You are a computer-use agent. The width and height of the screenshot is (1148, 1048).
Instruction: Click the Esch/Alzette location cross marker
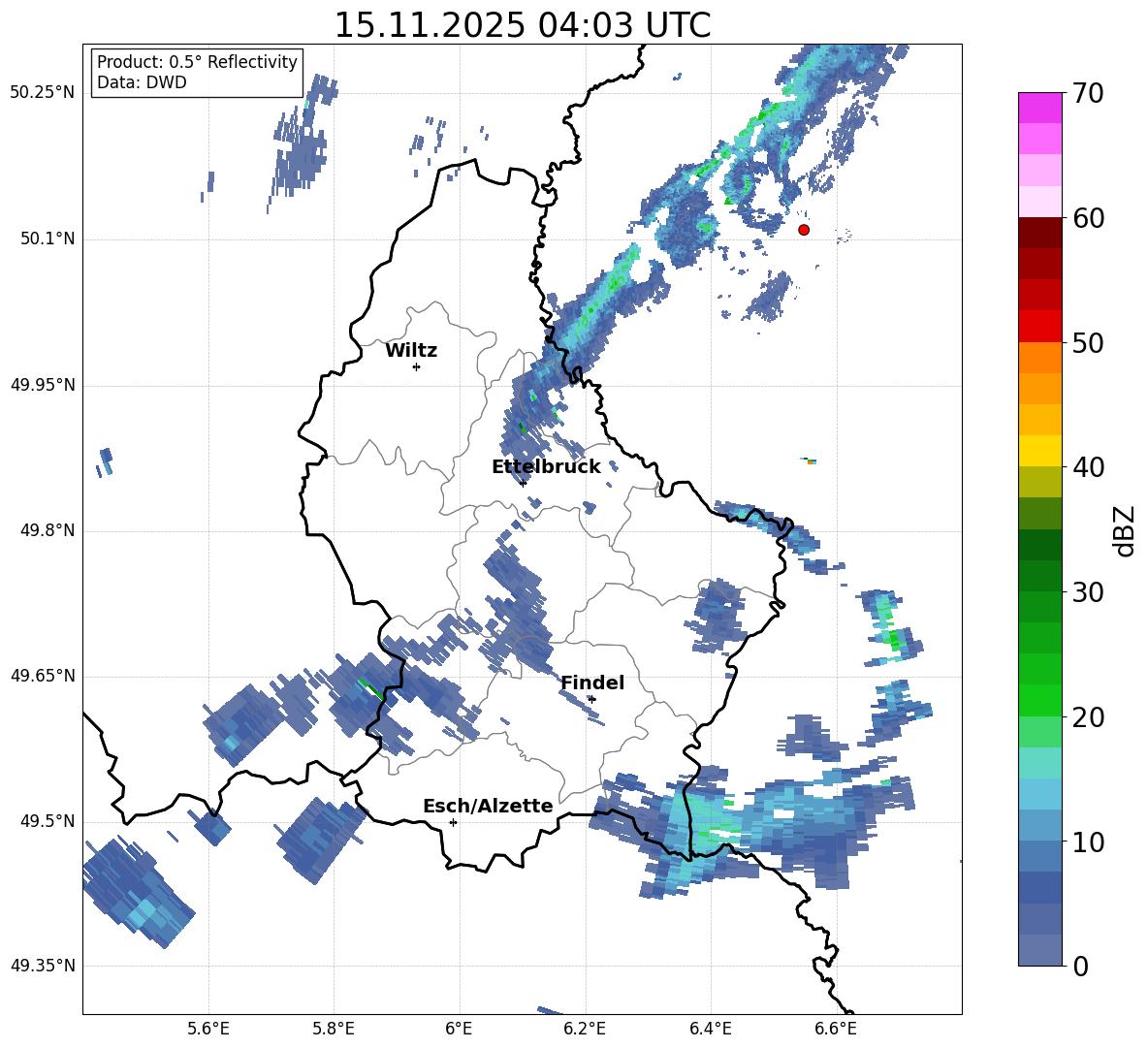[453, 822]
